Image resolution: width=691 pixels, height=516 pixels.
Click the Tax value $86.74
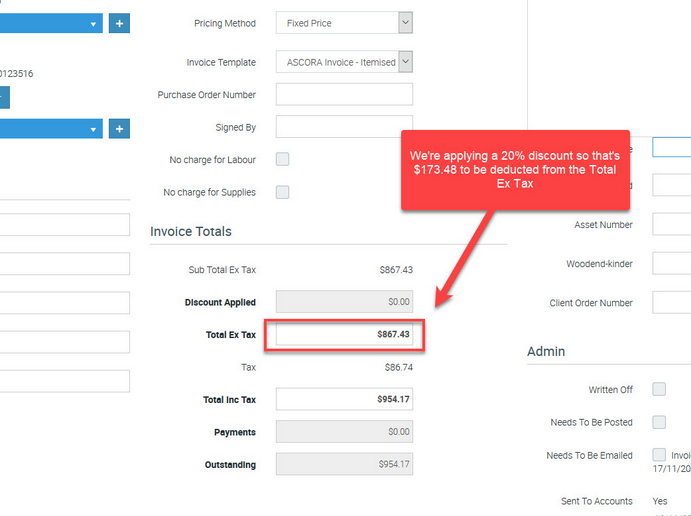tap(399, 367)
